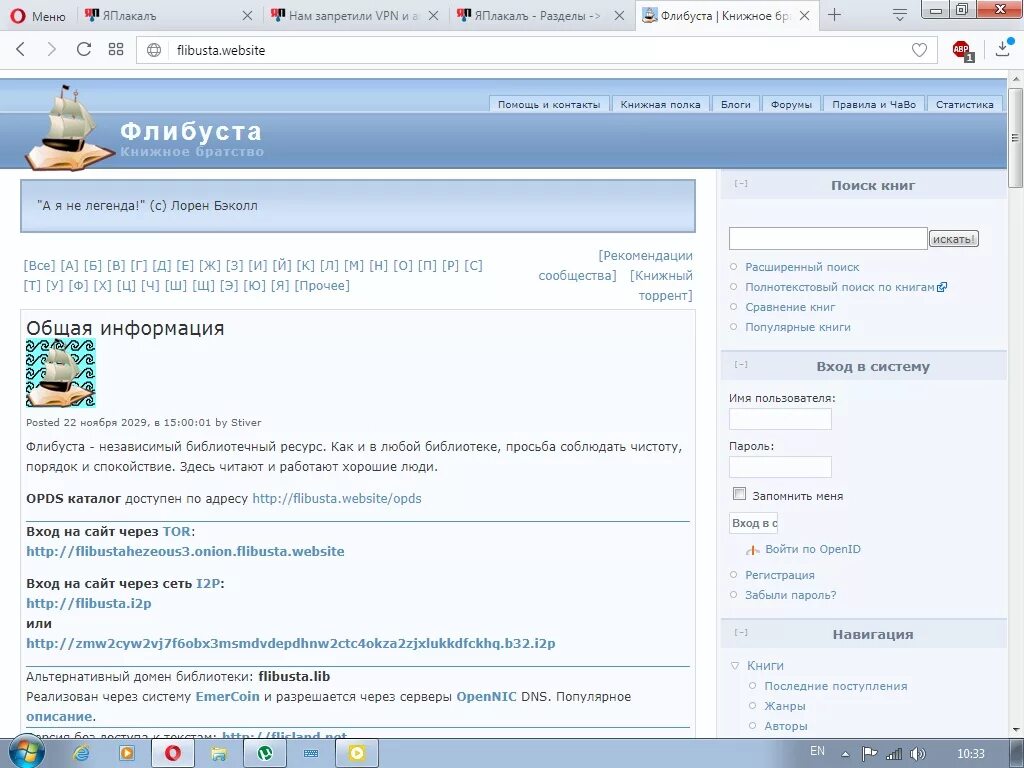This screenshot has width=1024, height=768.
Task: Click the 'Имя пользователя' input field
Action: (x=780, y=419)
